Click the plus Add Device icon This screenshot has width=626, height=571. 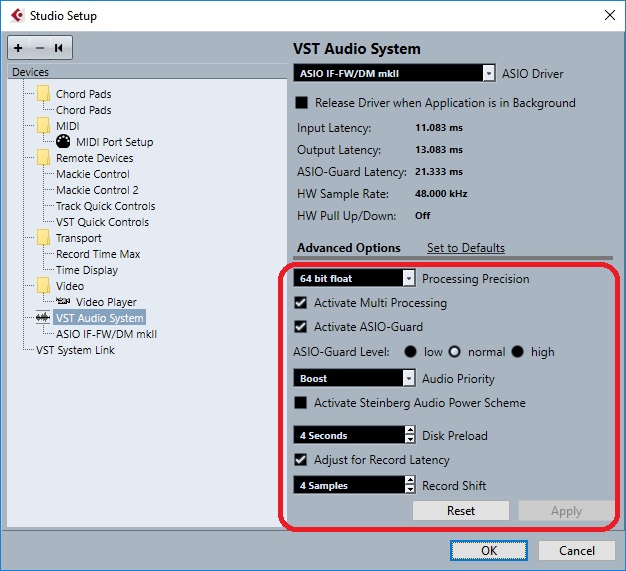[18, 48]
